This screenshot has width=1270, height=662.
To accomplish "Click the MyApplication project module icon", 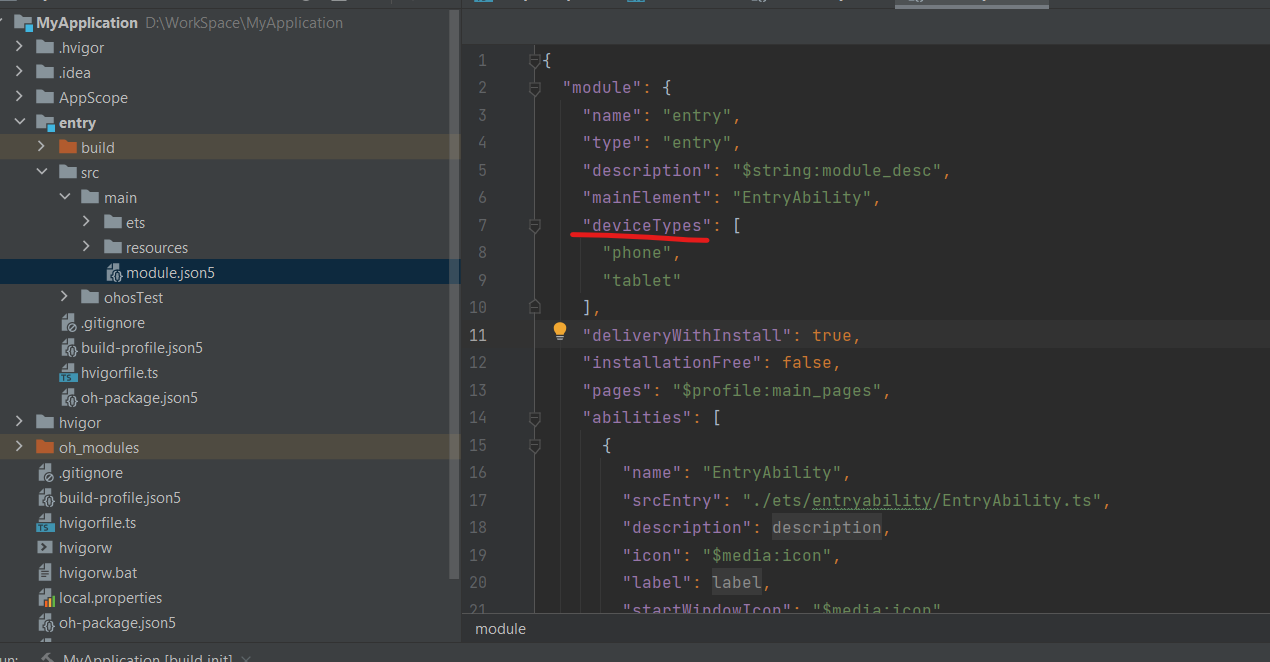I will (23, 22).
